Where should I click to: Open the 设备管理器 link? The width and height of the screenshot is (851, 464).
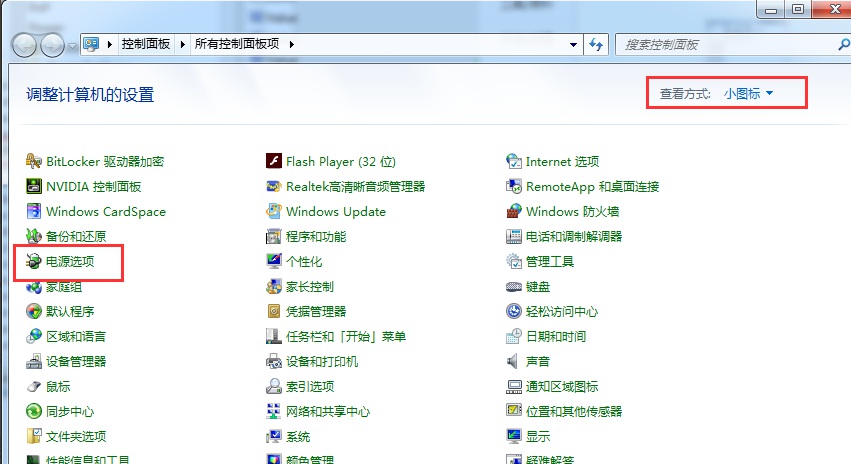(x=76, y=361)
